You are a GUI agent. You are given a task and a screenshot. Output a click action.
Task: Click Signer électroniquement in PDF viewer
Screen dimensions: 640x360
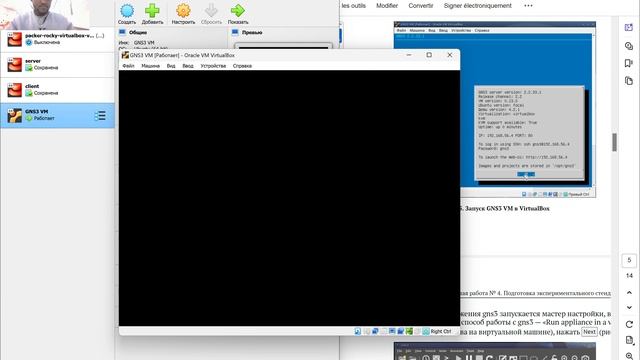coord(478,6)
